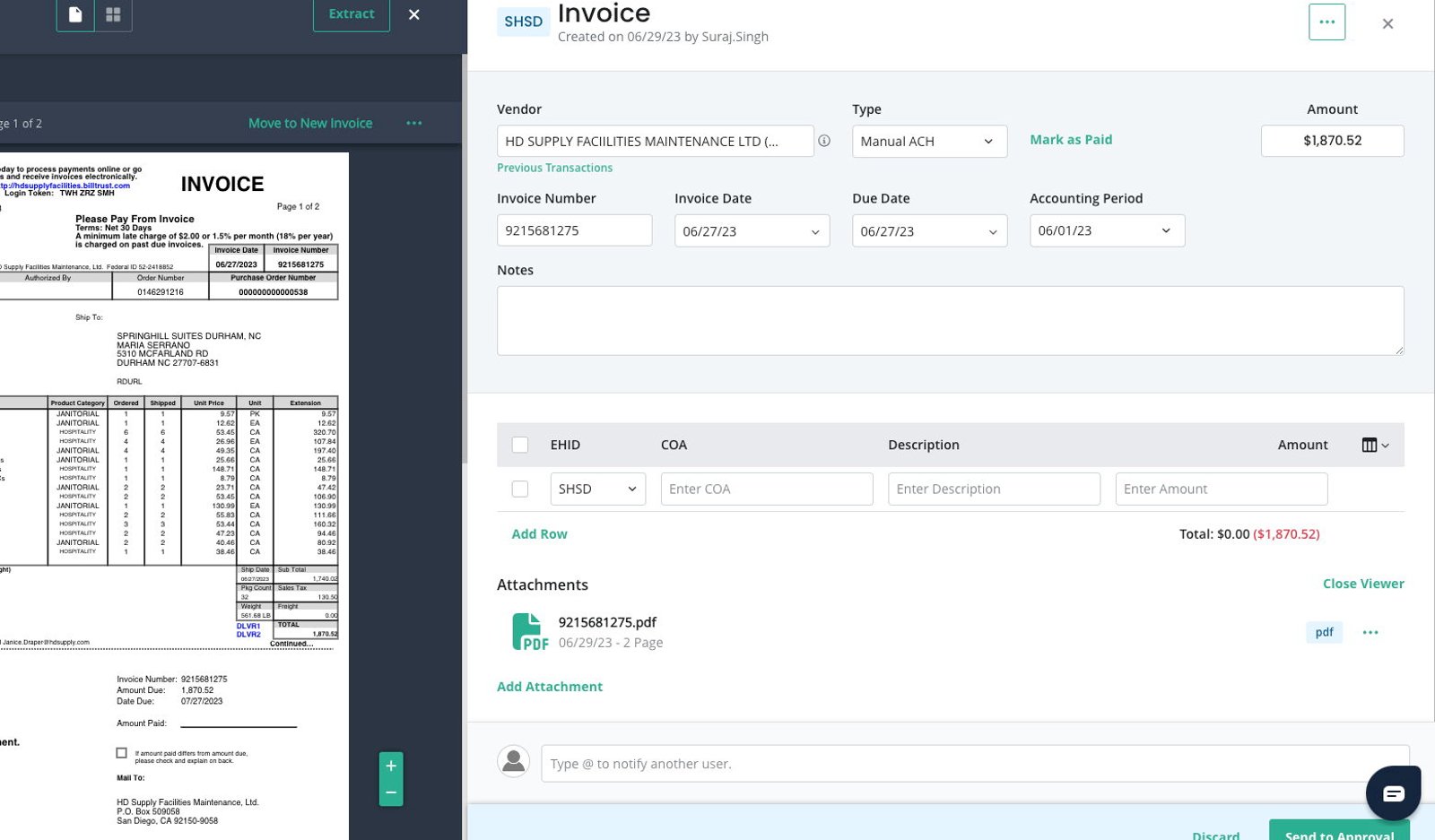This screenshot has height=840, width=1435.
Task: Click the Vendor input field
Action: 655,141
